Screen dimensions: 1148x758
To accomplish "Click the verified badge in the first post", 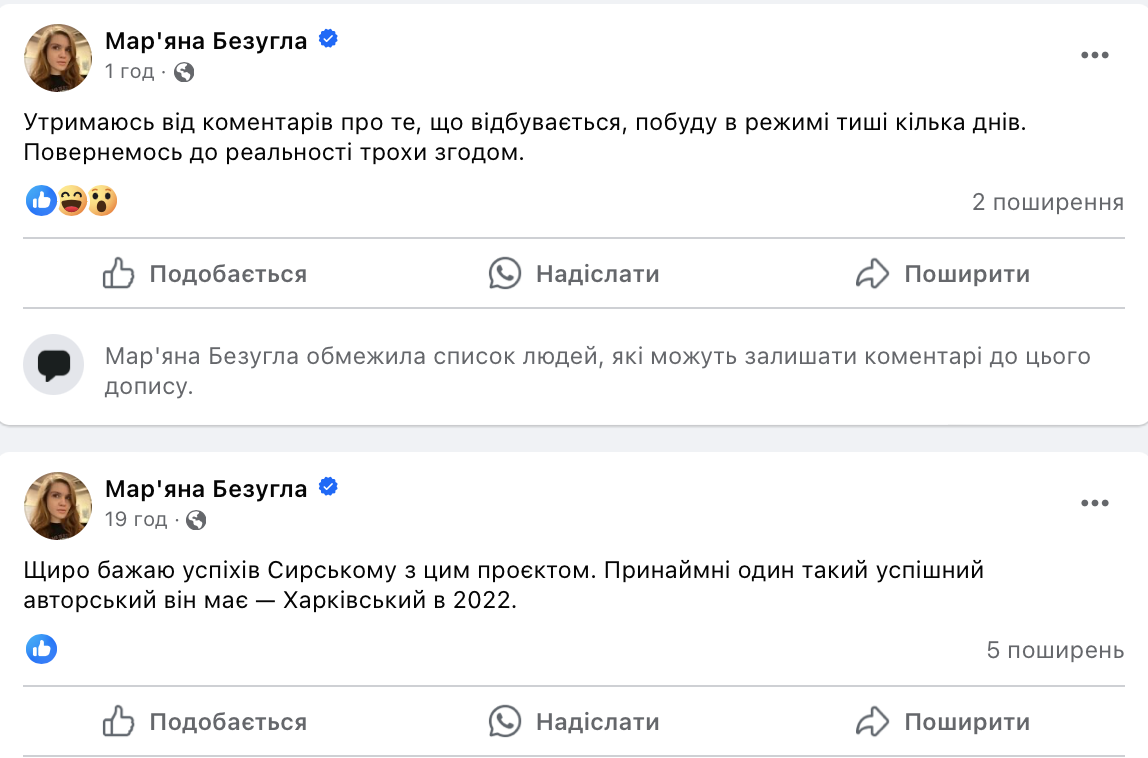I will (x=328, y=39).
